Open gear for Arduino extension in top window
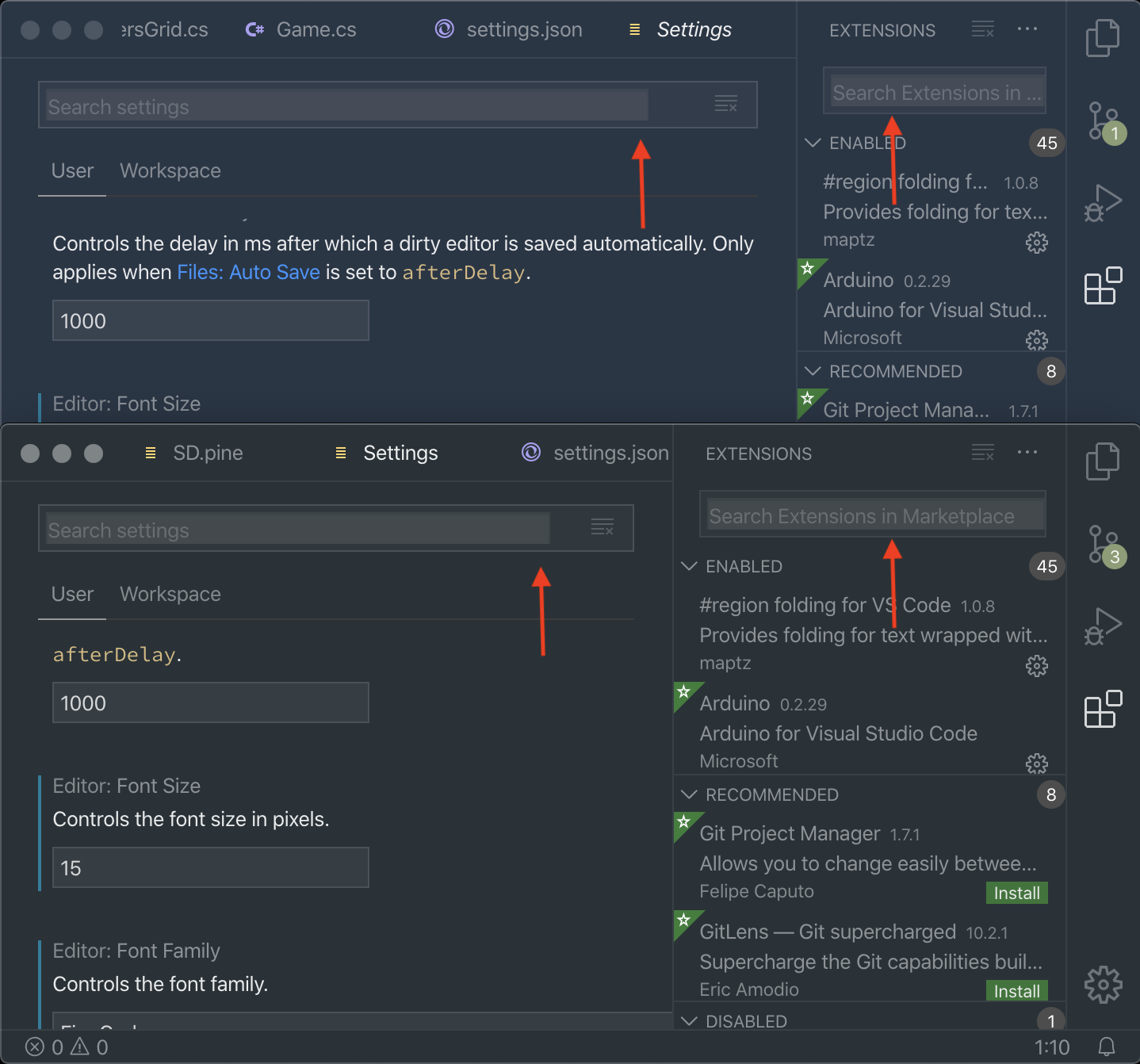Screen dimensions: 1140x1064 1036,341
